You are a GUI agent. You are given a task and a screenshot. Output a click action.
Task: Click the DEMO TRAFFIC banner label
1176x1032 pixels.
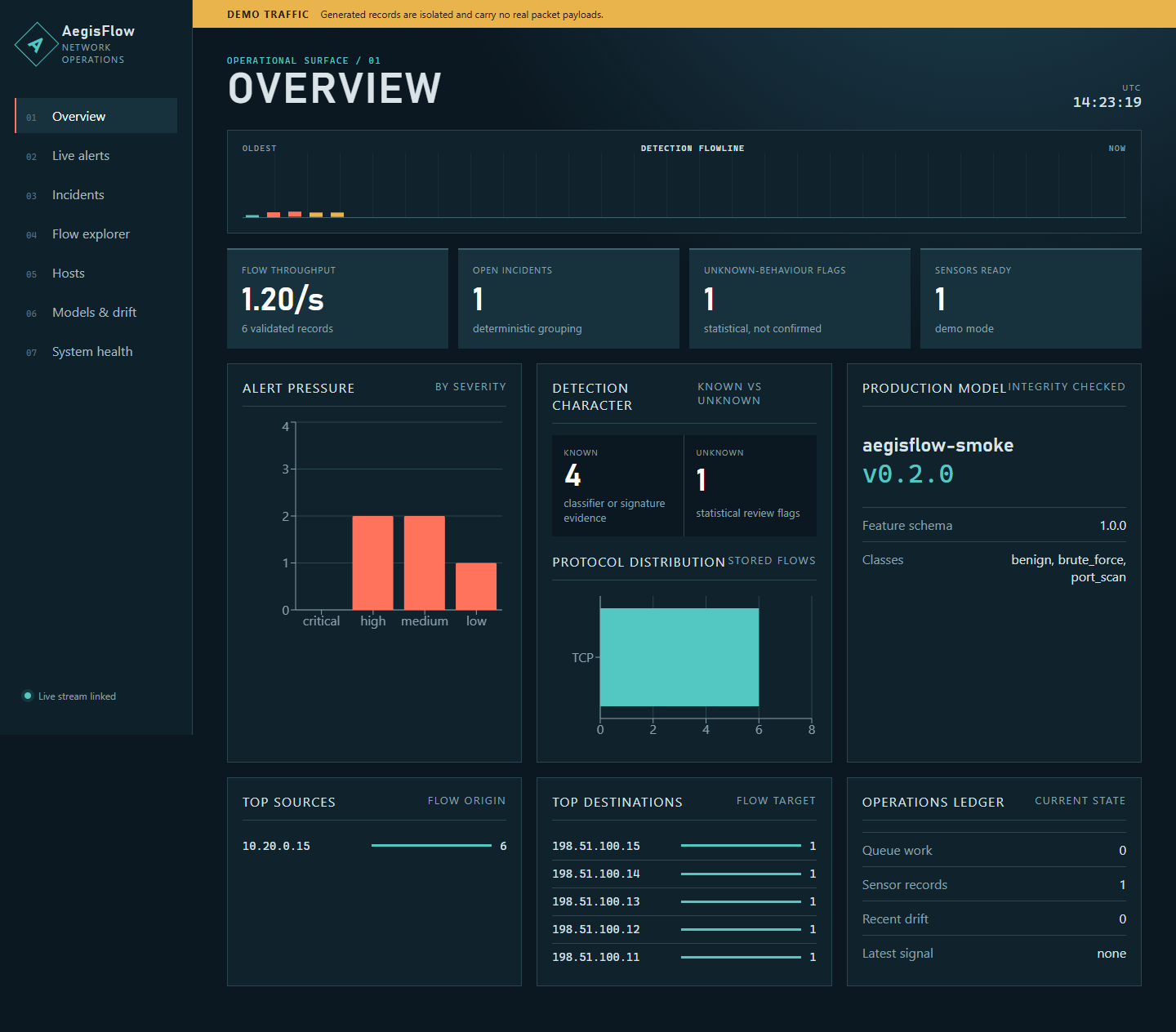[268, 15]
